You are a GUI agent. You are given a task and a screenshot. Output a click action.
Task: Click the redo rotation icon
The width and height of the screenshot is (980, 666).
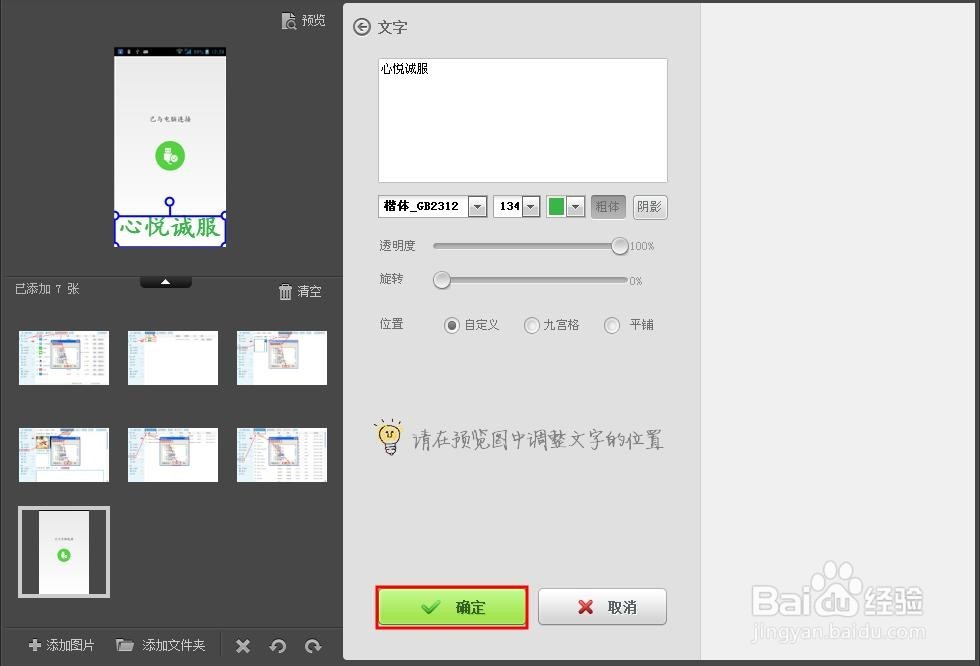(x=312, y=646)
